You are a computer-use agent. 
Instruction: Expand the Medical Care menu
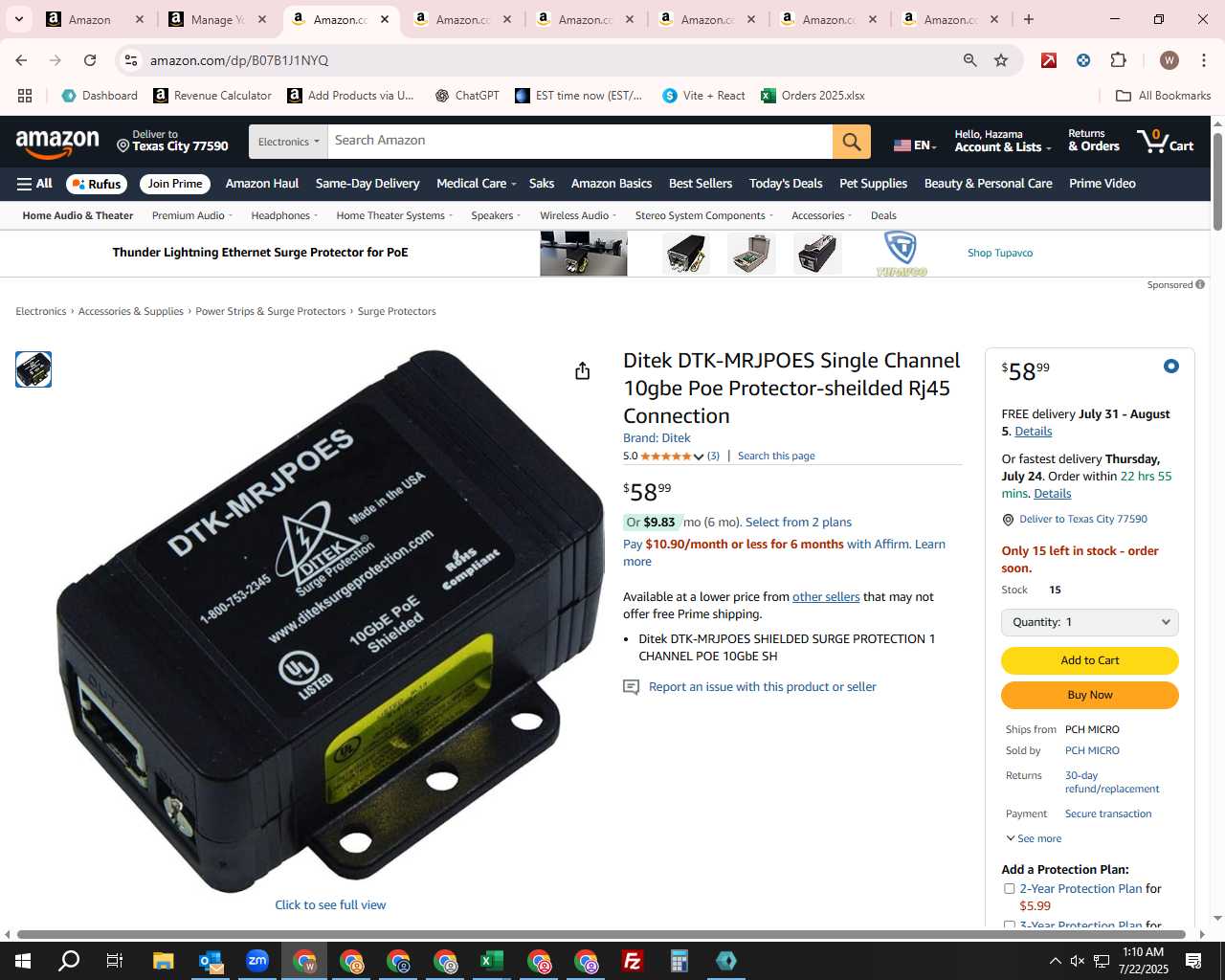click(476, 184)
